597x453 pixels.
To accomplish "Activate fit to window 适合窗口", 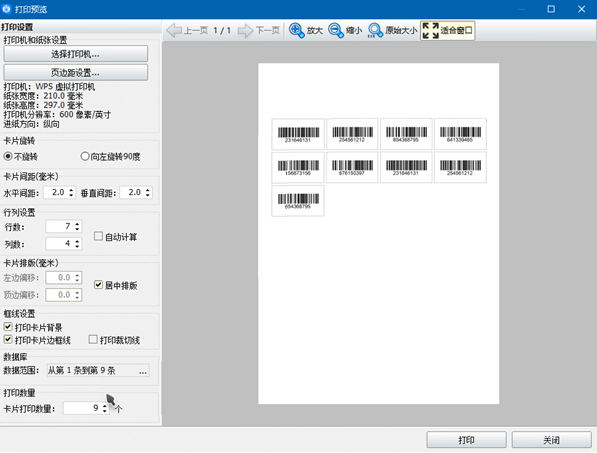I will (x=447, y=30).
